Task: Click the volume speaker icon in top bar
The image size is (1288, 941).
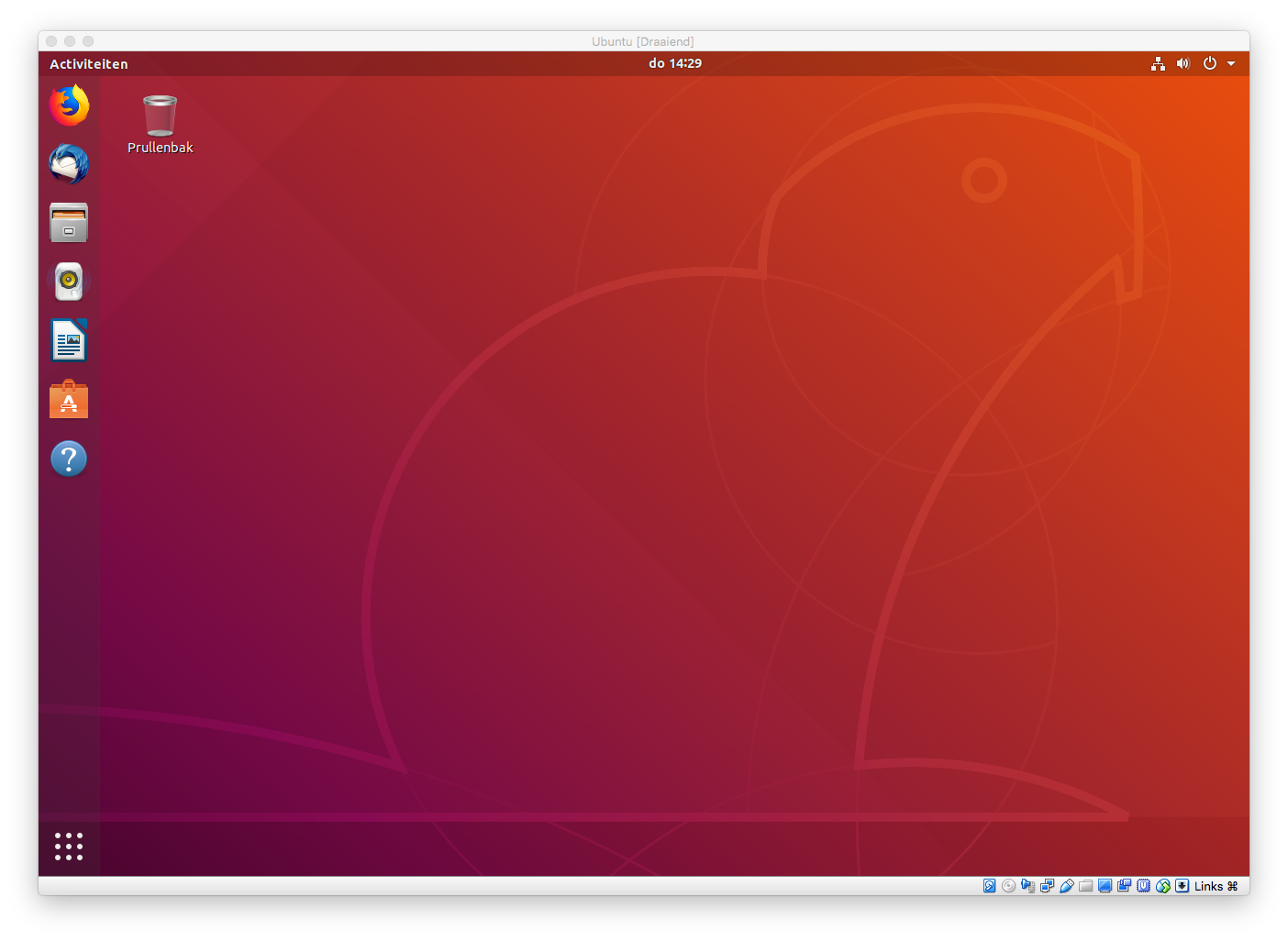Action: click(1183, 63)
